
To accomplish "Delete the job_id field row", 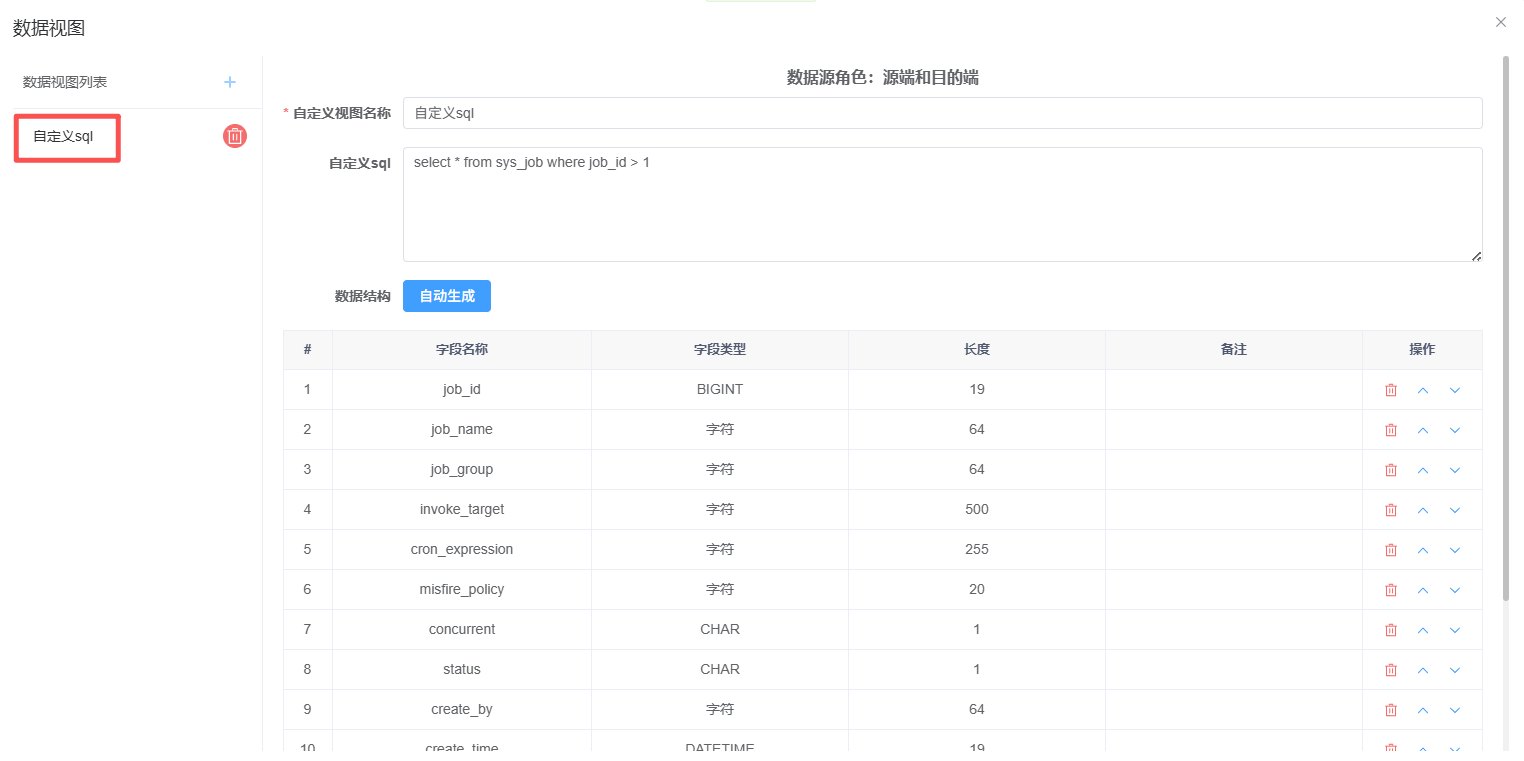I will pyautogui.click(x=1390, y=390).
